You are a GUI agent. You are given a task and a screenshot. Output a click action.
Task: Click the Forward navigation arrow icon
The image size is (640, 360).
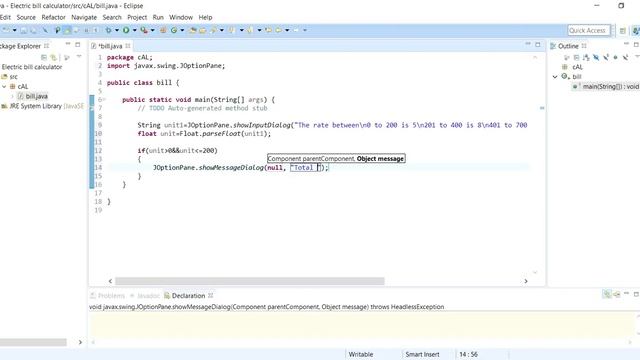click(x=296, y=30)
